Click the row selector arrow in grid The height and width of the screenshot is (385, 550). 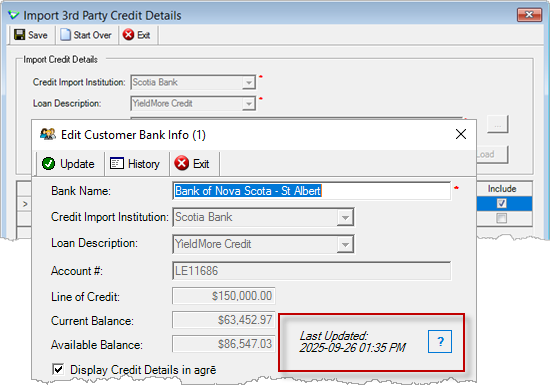(x=25, y=204)
